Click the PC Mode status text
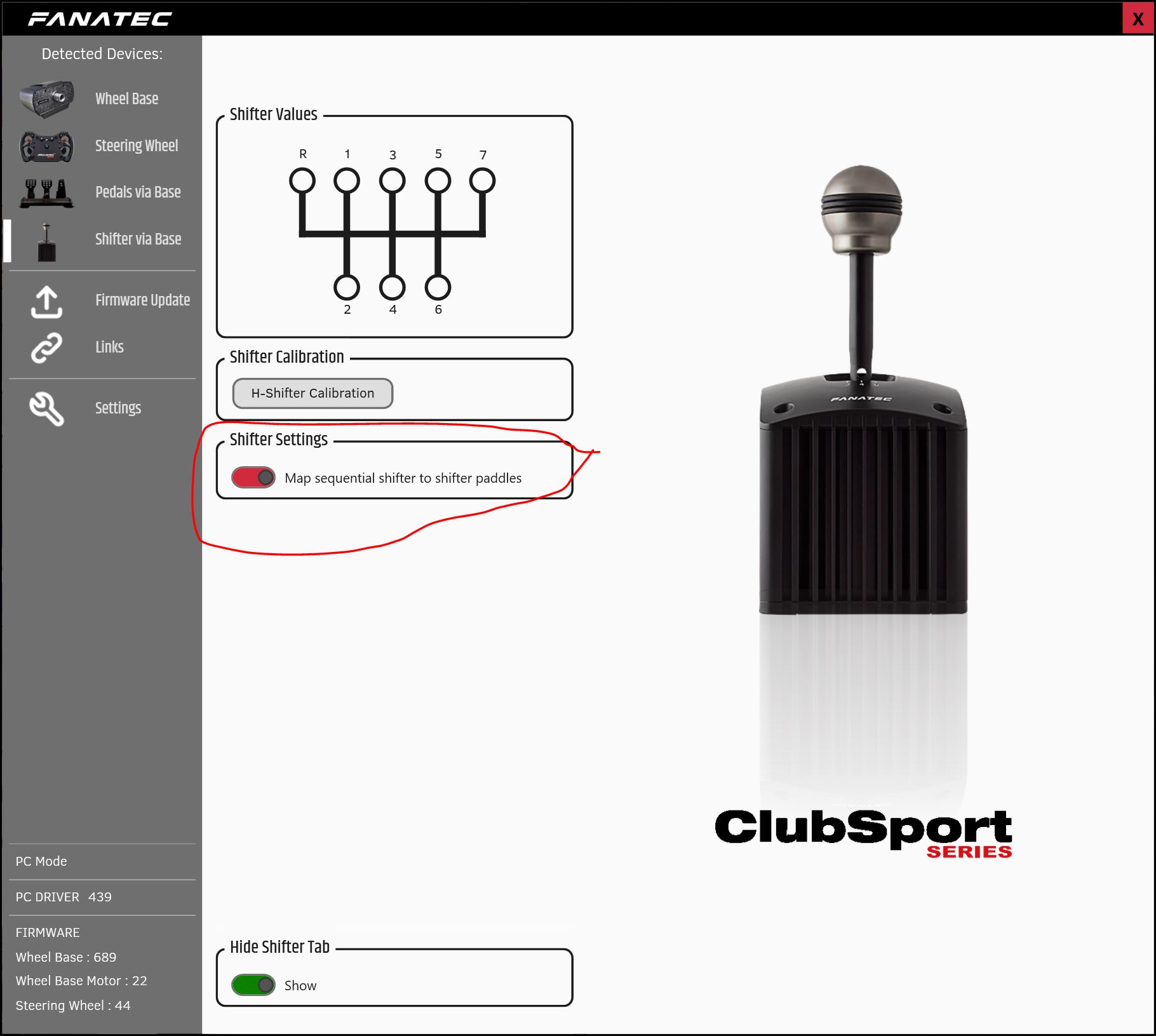This screenshot has width=1156, height=1036. (x=41, y=861)
